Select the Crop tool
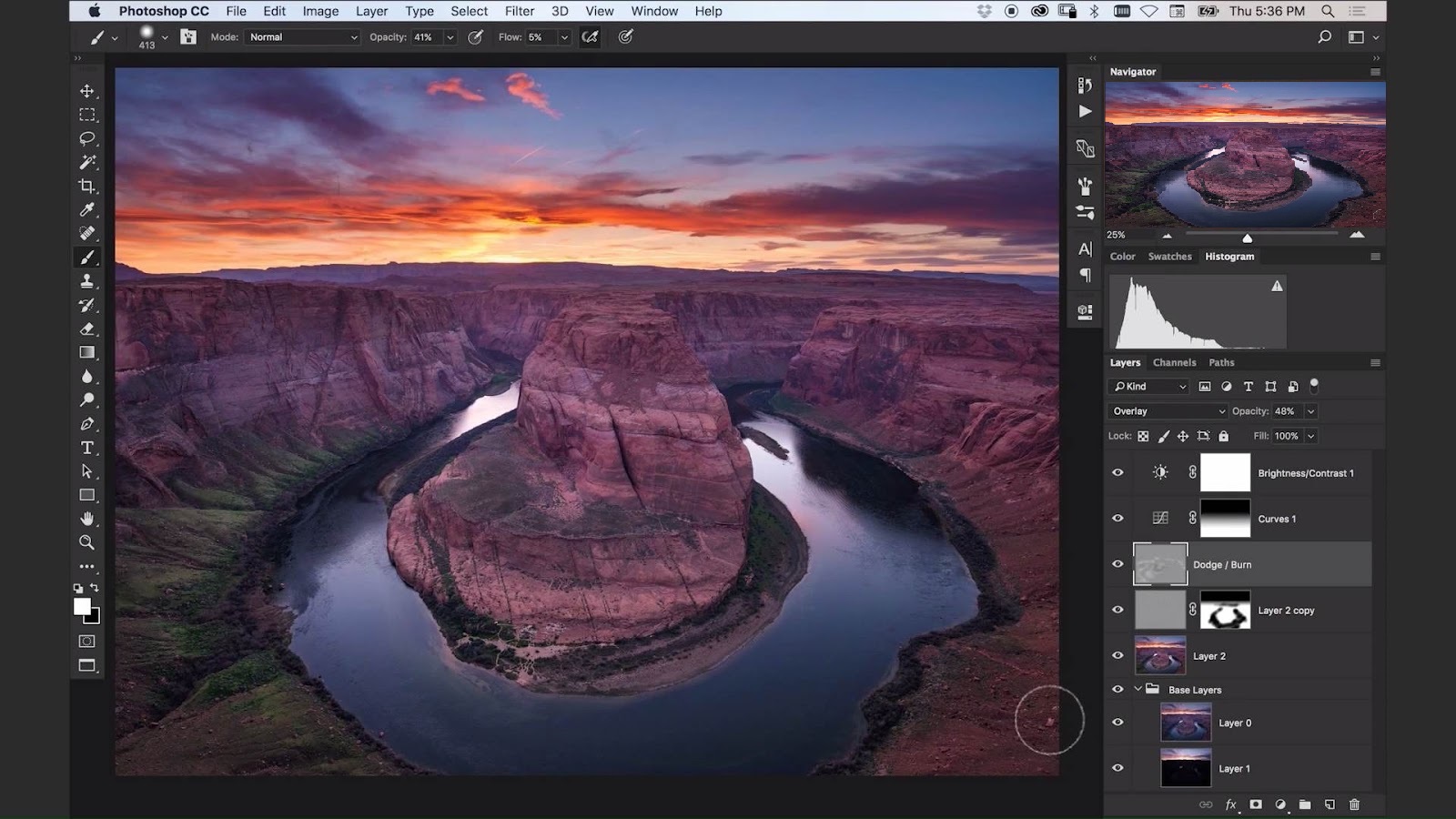The width and height of the screenshot is (1456, 819). [x=87, y=186]
